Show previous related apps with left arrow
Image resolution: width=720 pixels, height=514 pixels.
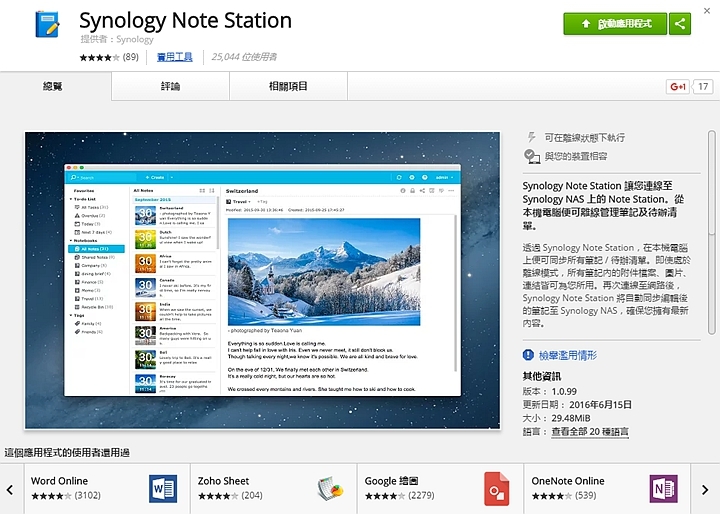[10, 490]
